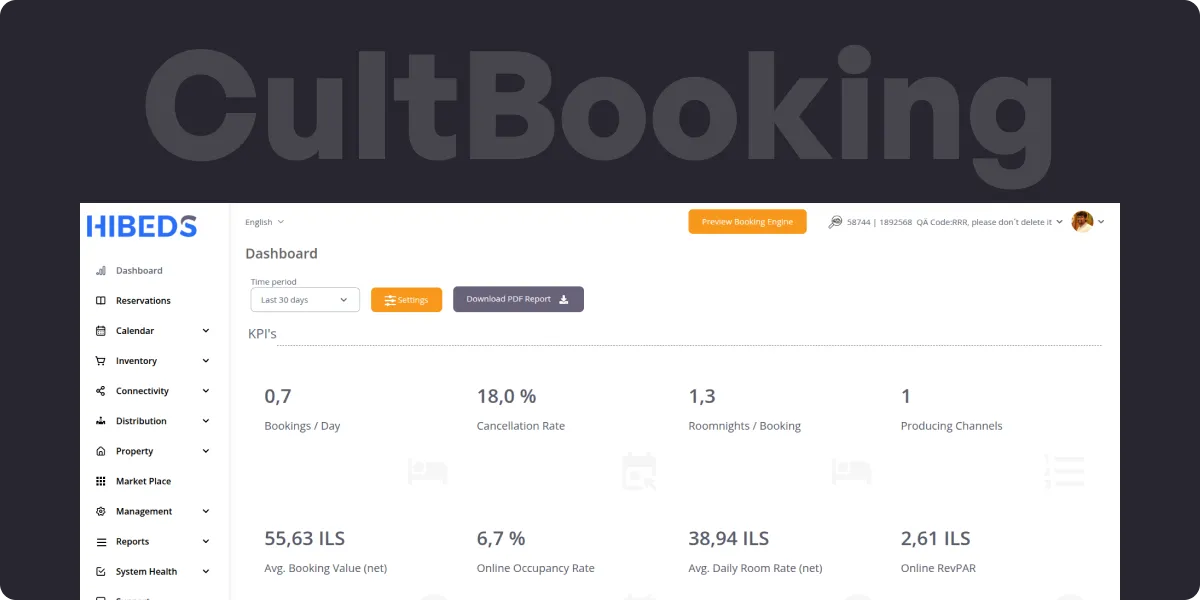Go to Dashboard in sidebar
This screenshot has width=1200, height=600.
coord(139,271)
